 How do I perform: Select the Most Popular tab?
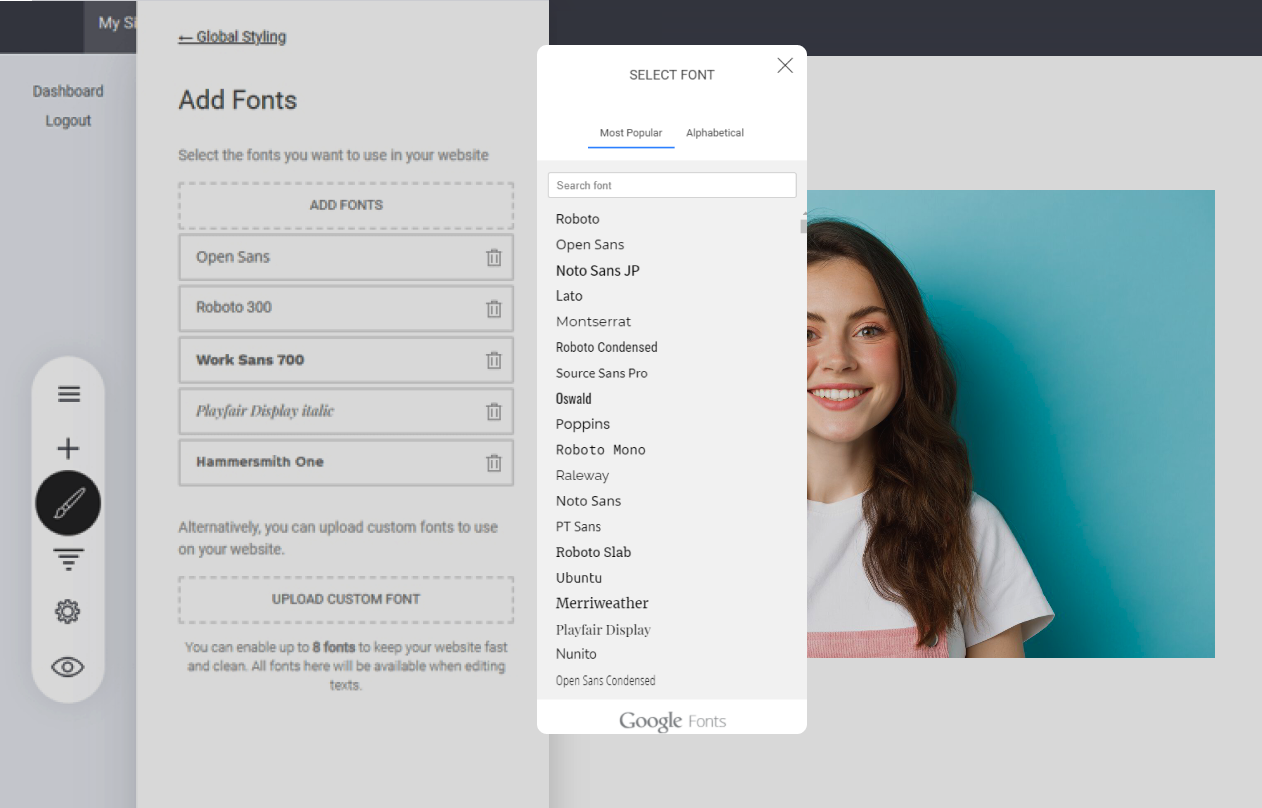coord(630,133)
